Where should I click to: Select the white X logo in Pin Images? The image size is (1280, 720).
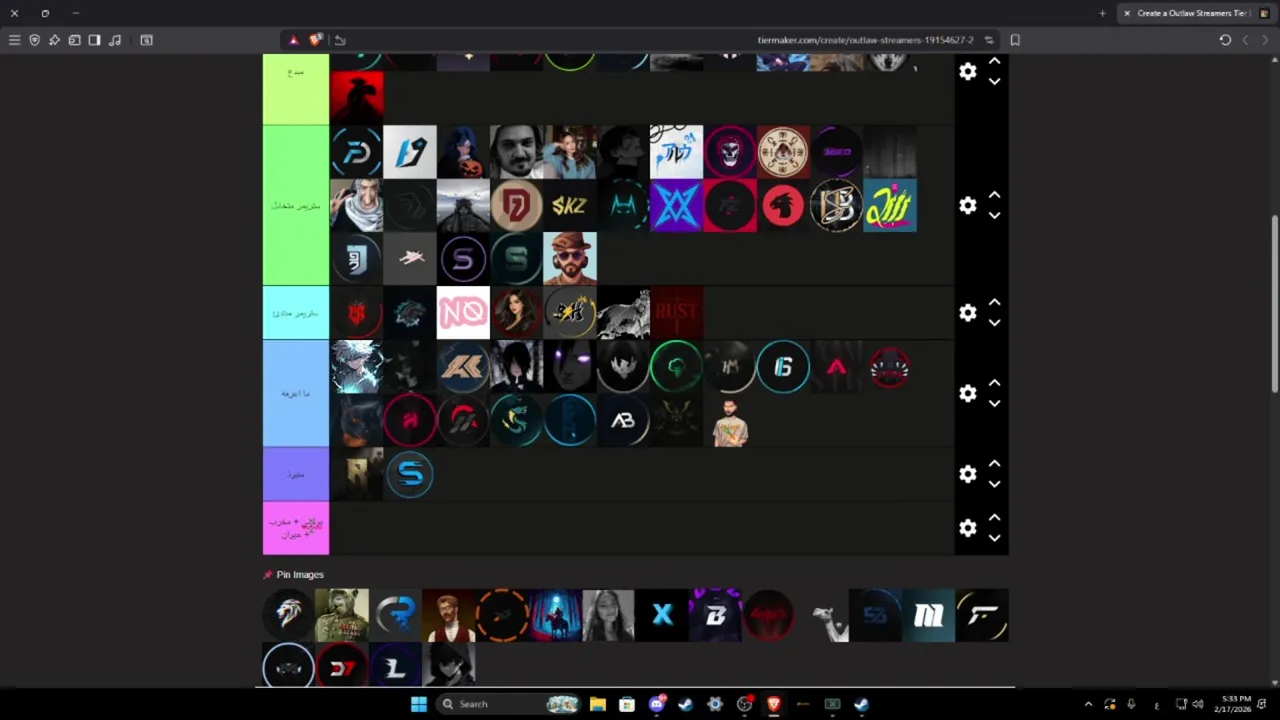pos(662,615)
